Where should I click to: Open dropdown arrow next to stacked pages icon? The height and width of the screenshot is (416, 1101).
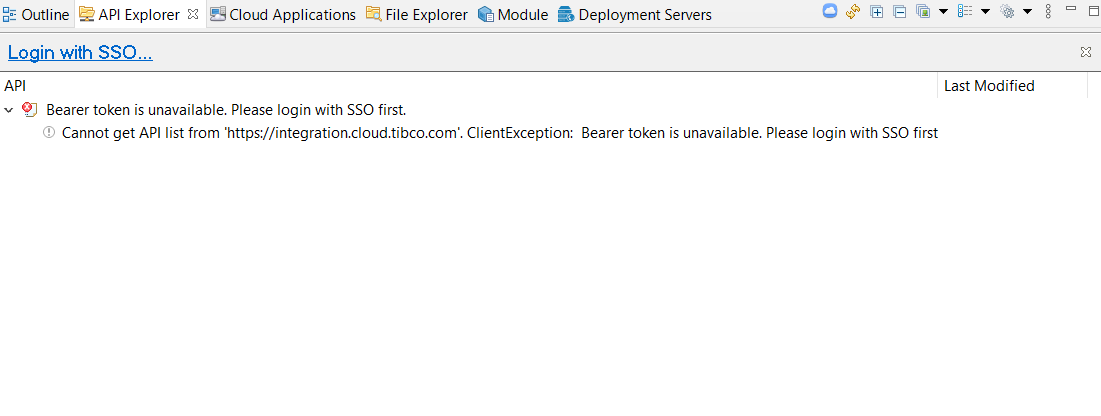click(x=943, y=12)
